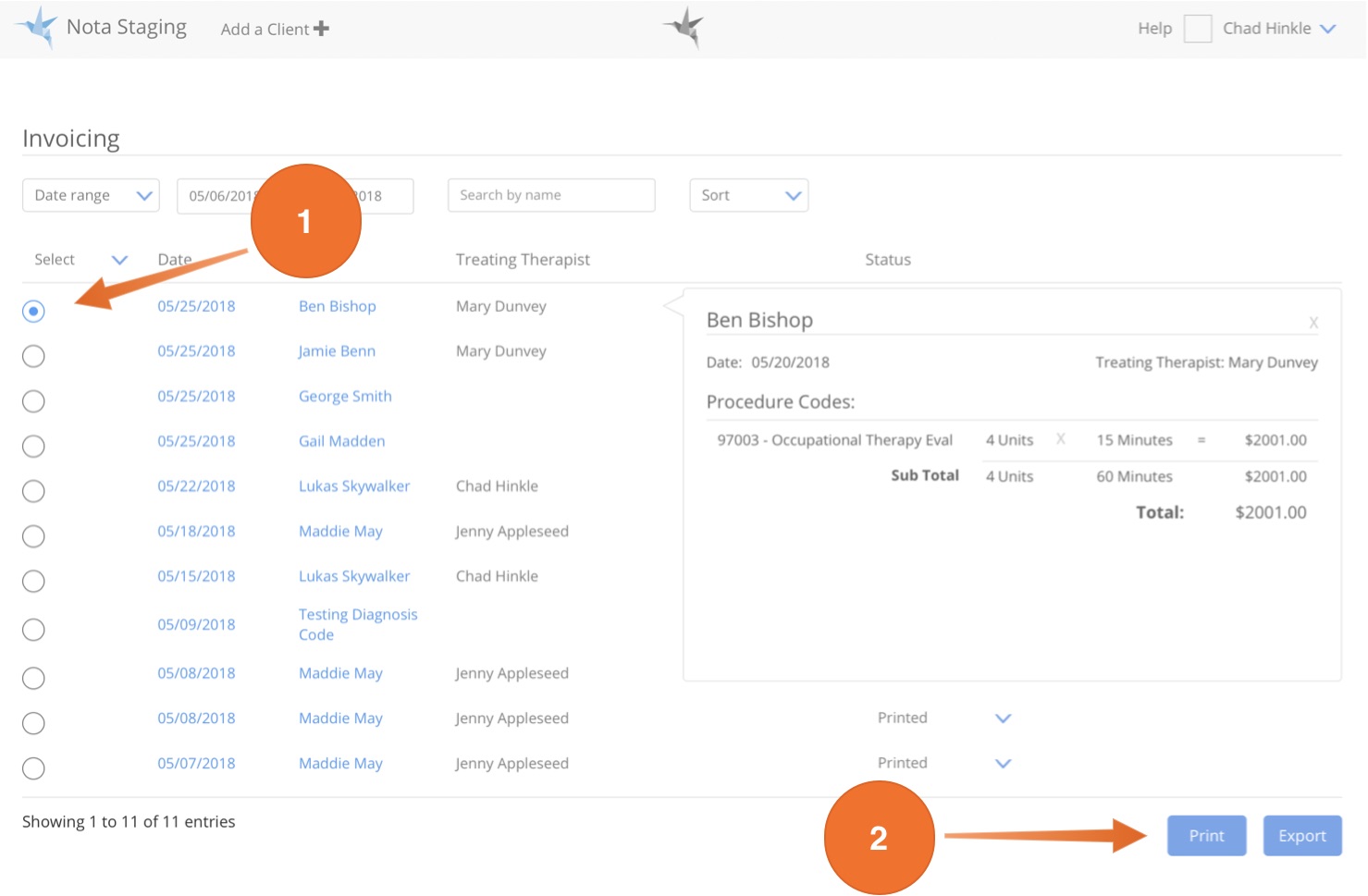Open the Sort dropdown
Viewport: 1368px width, 896px height.
(x=749, y=195)
